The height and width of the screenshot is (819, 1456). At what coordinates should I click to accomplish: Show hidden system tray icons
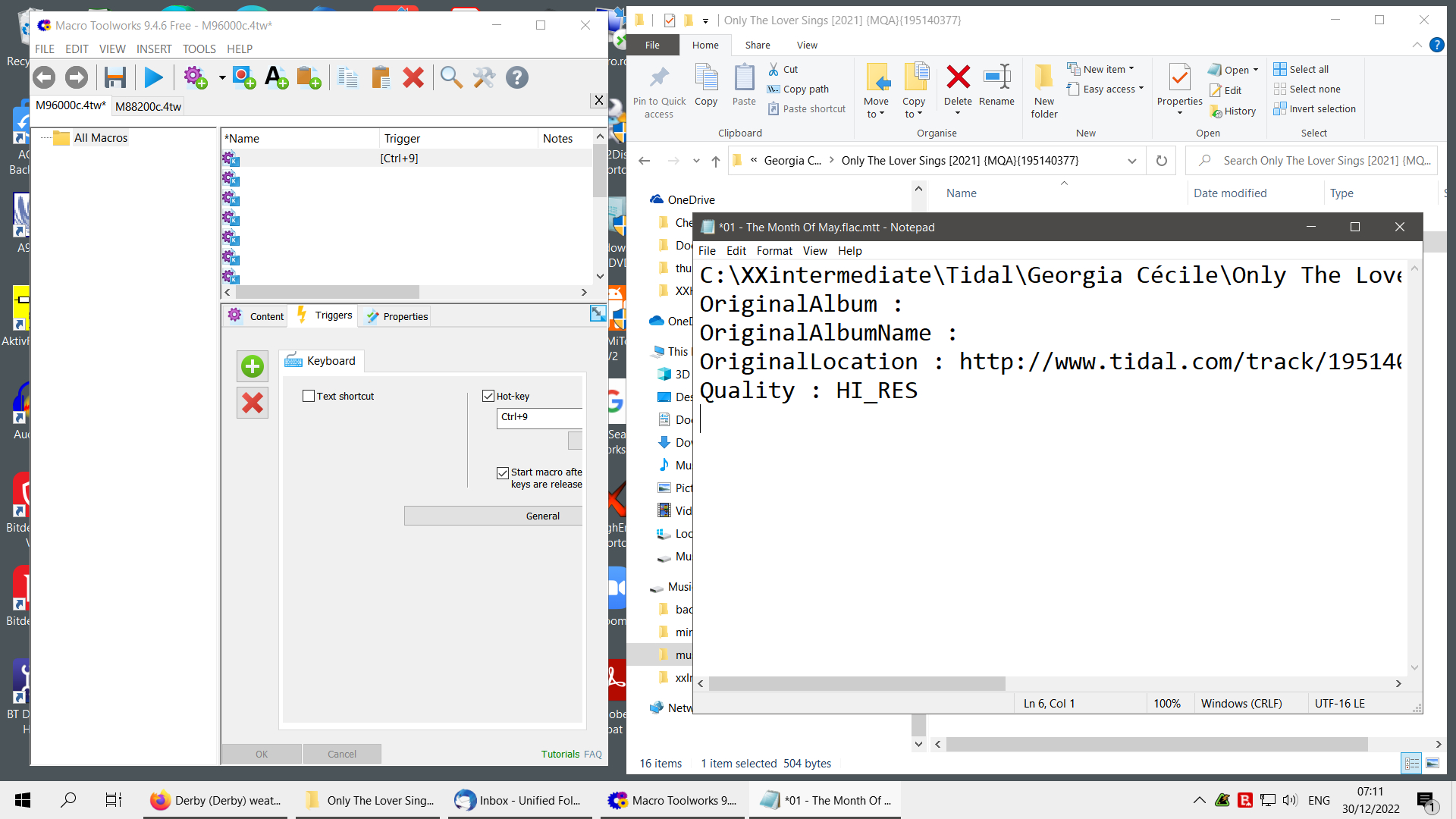click(x=1199, y=800)
